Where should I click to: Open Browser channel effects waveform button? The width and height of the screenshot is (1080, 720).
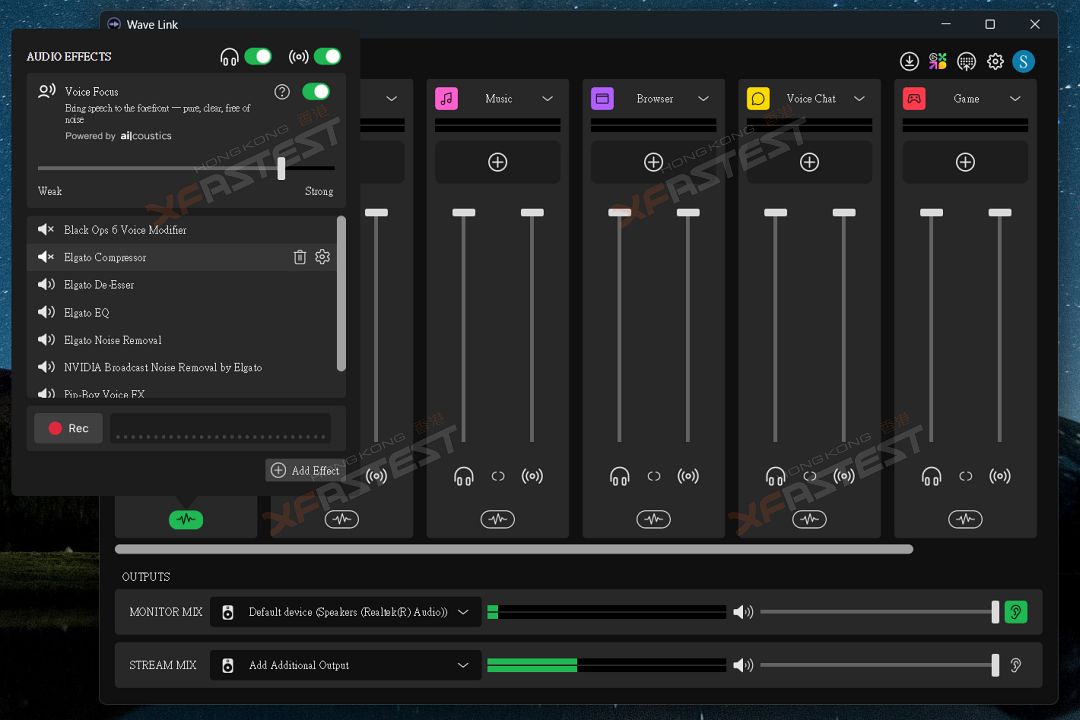654,519
